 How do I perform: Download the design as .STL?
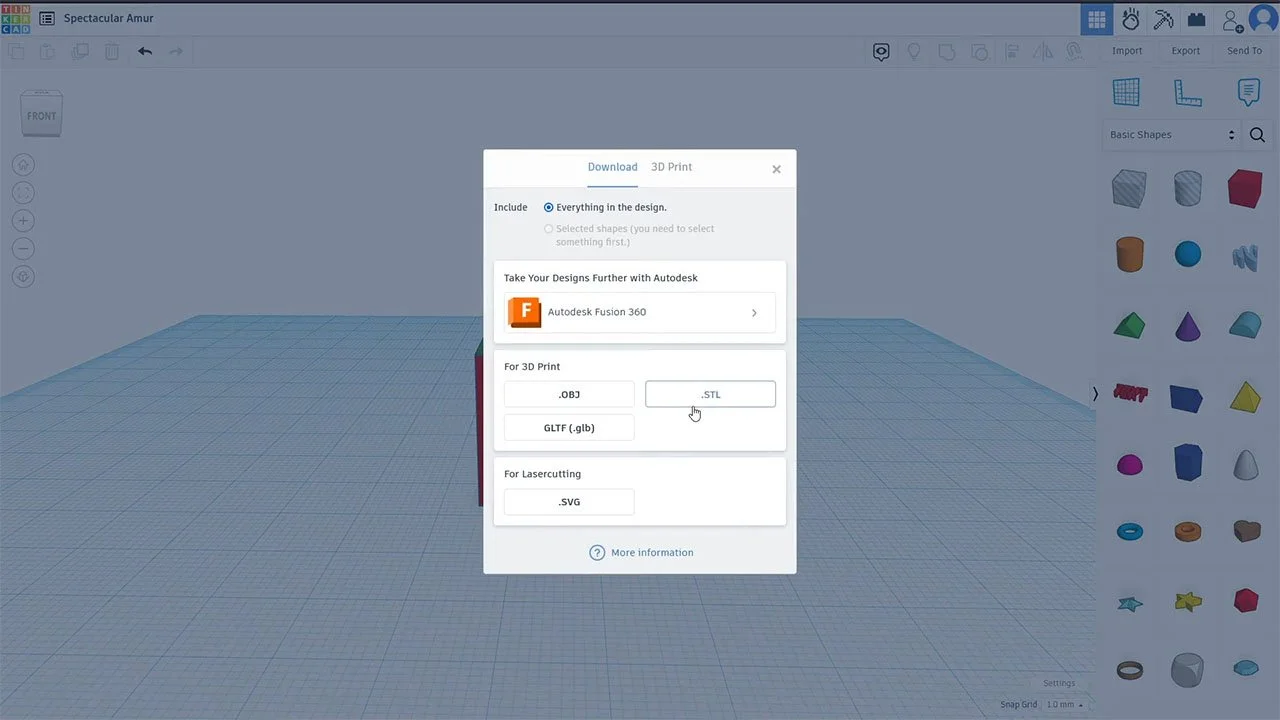coord(710,394)
